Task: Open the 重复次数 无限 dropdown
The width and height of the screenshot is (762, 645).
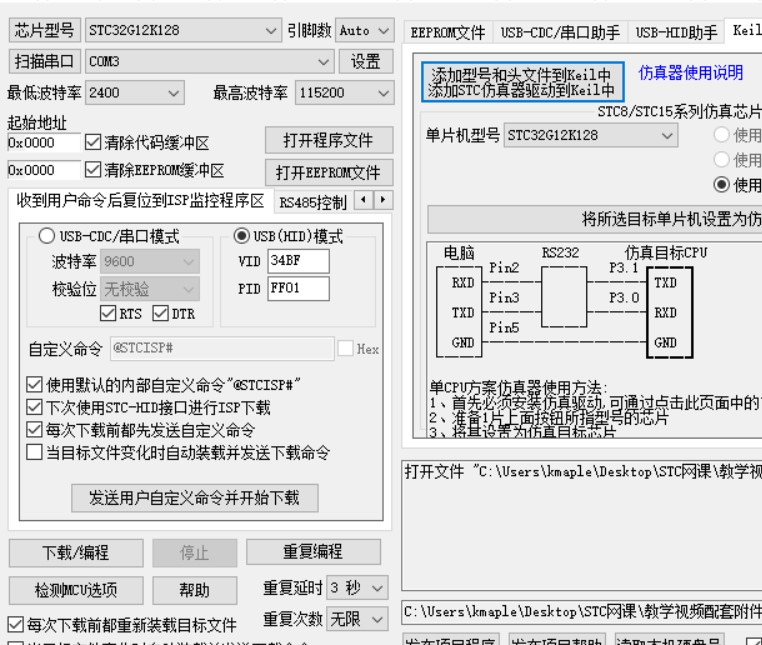Action: [x=357, y=619]
